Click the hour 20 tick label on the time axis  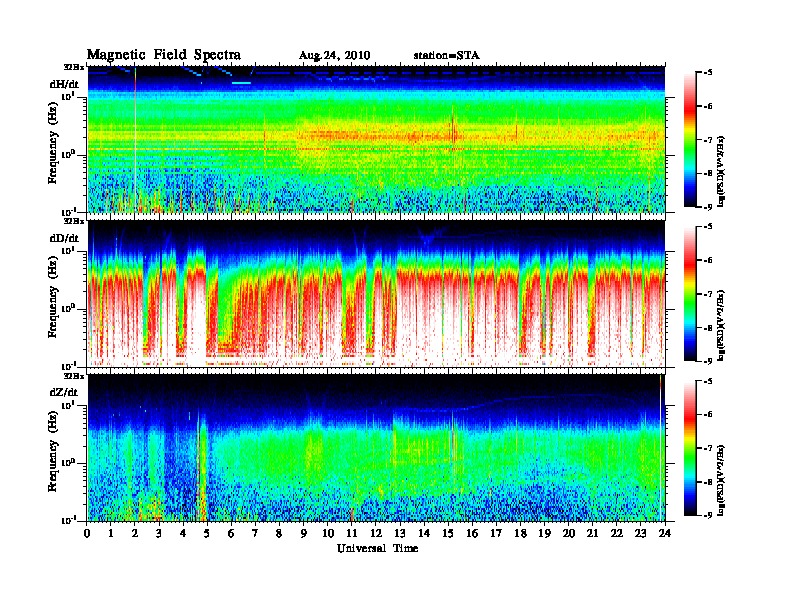coord(569,533)
